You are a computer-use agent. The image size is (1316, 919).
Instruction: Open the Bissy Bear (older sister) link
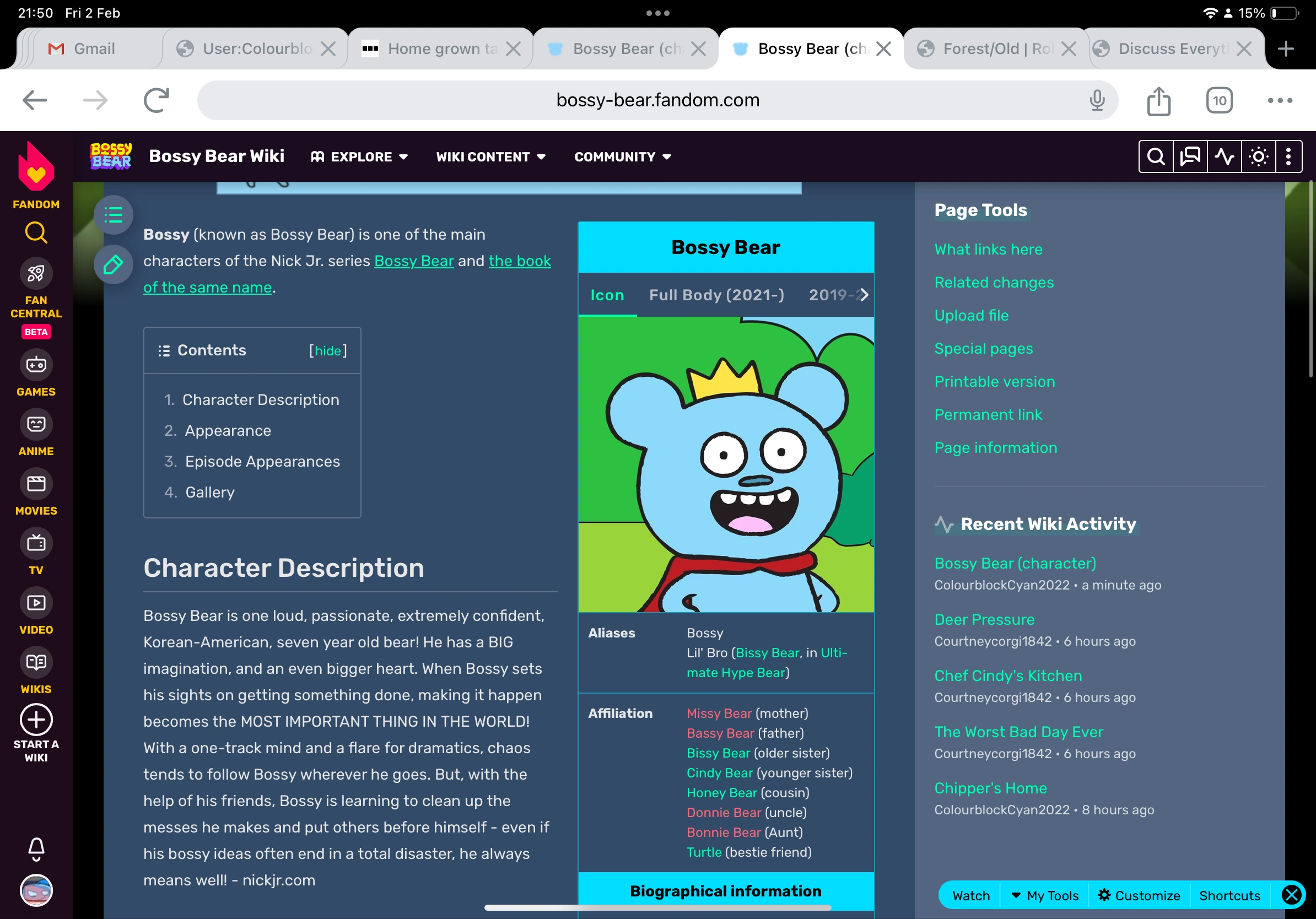coord(718,753)
